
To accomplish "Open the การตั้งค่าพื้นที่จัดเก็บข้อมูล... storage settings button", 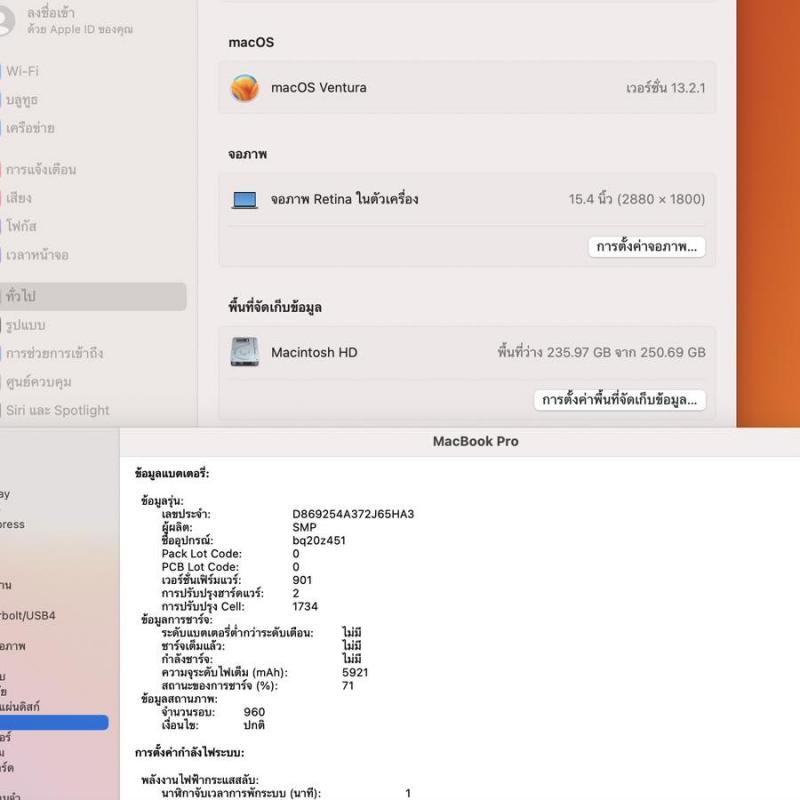I will 619,399.
